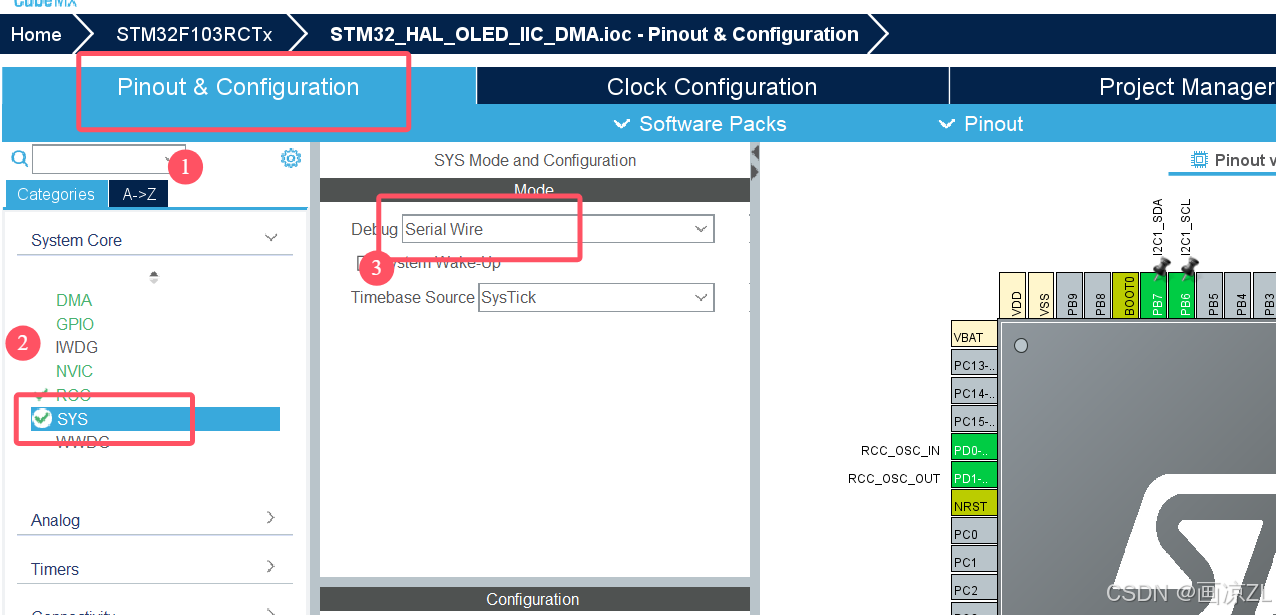Click the STM32F103RCTx breadcrumb
Viewport: 1276px width, 615px height.
coord(194,34)
